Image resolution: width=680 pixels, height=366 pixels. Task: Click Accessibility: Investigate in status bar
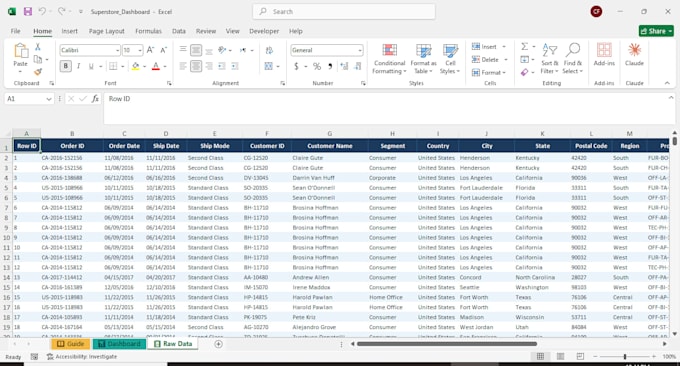82,356
